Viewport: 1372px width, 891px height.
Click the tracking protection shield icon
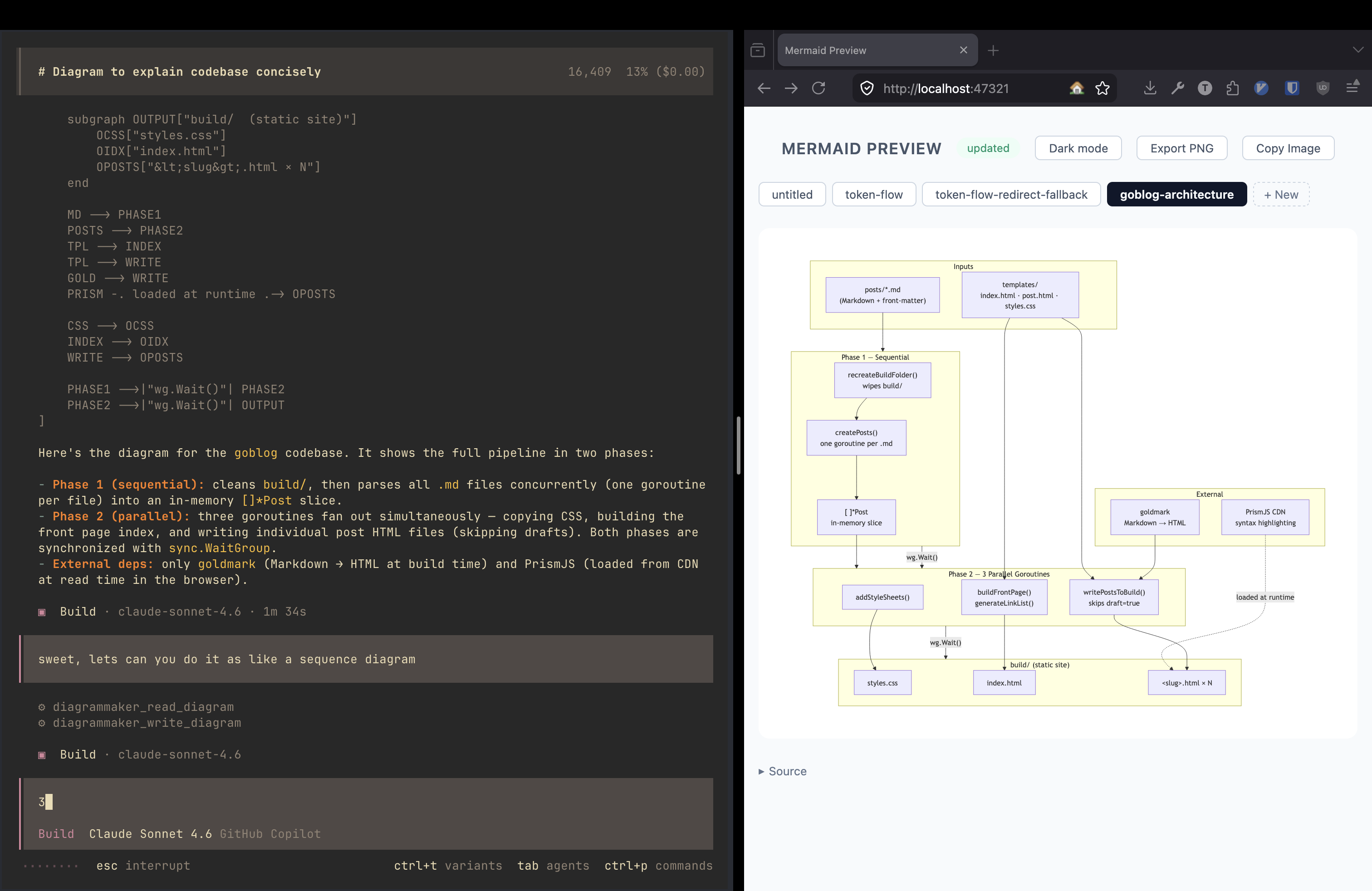coord(867,88)
